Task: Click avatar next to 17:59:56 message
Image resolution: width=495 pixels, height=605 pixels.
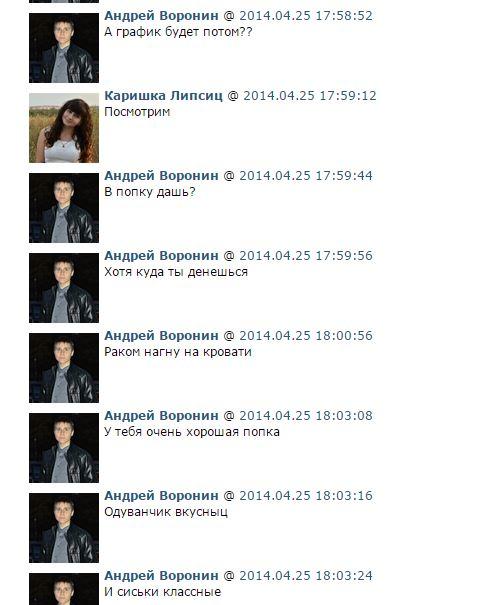Action: [x=64, y=288]
